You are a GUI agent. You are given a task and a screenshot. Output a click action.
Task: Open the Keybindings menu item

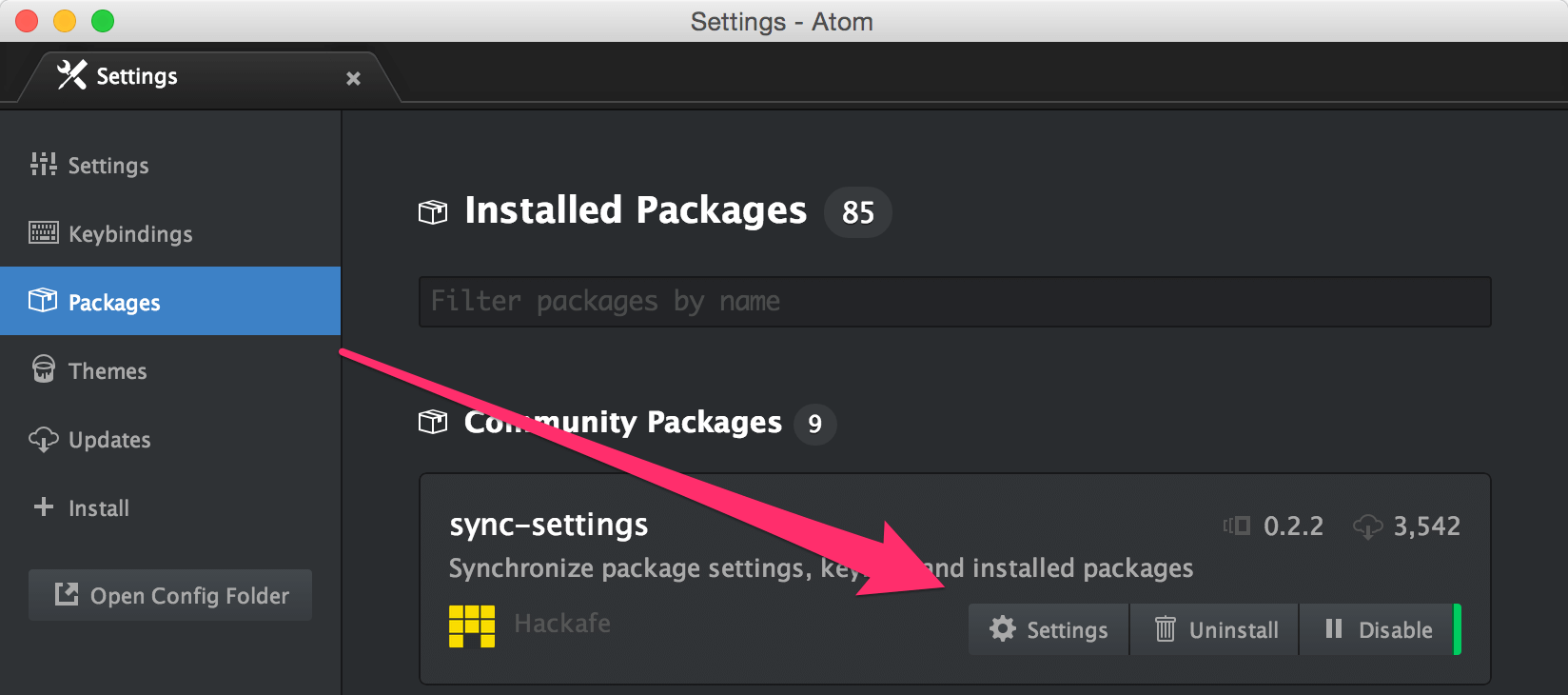click(x=130, y=234)
